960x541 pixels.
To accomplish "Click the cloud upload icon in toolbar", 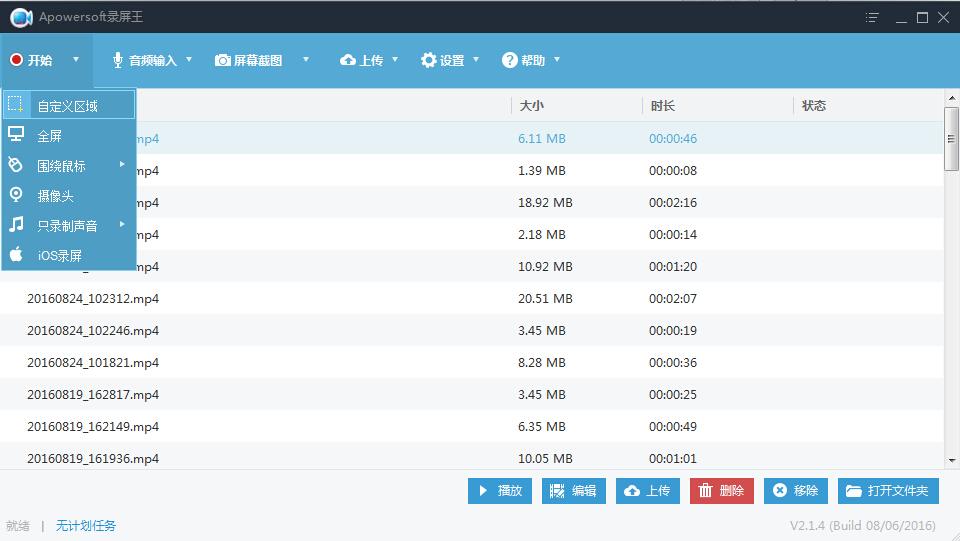I will 348,60.
